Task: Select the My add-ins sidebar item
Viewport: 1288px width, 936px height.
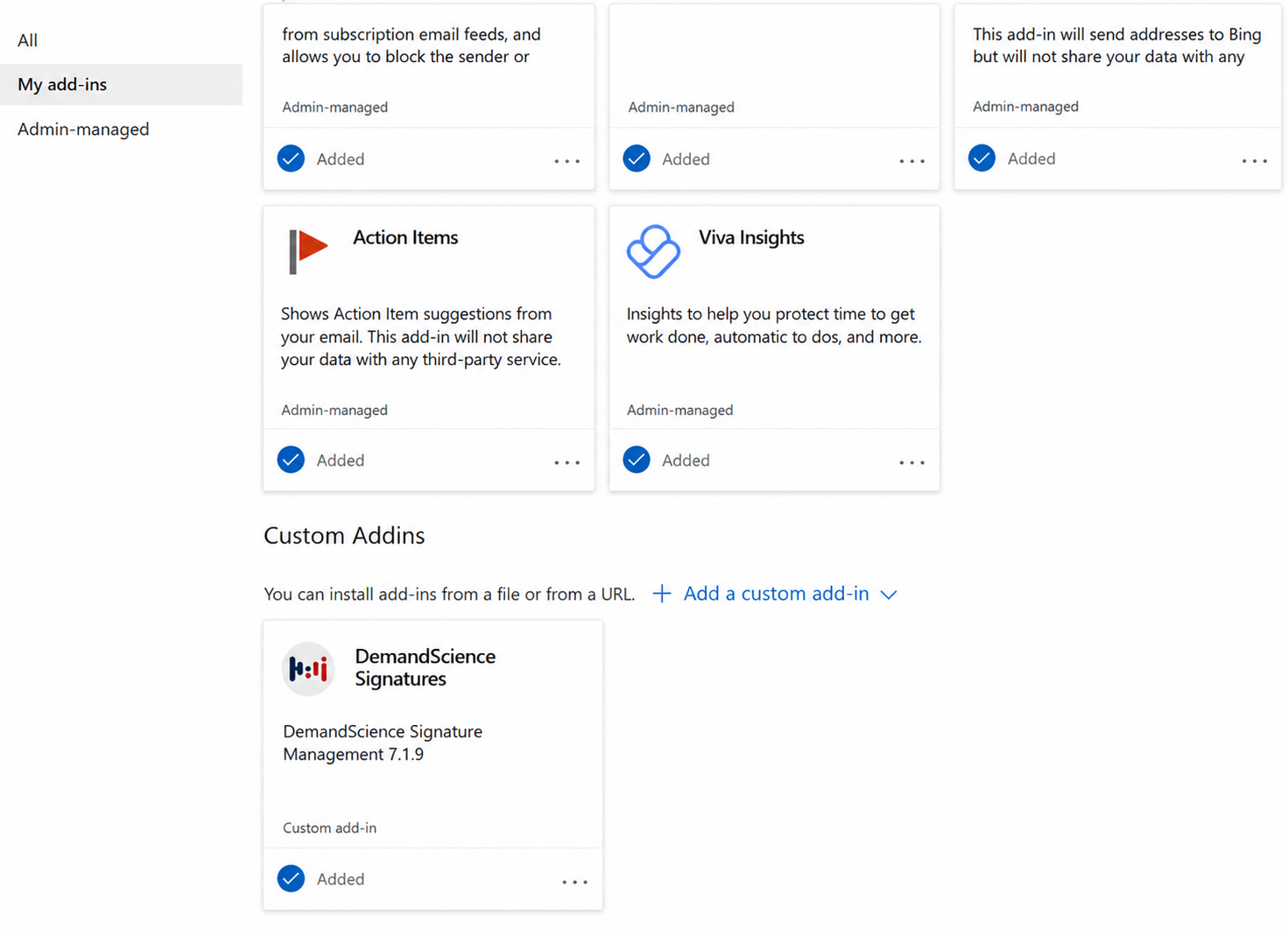Action: click(121, 84)
